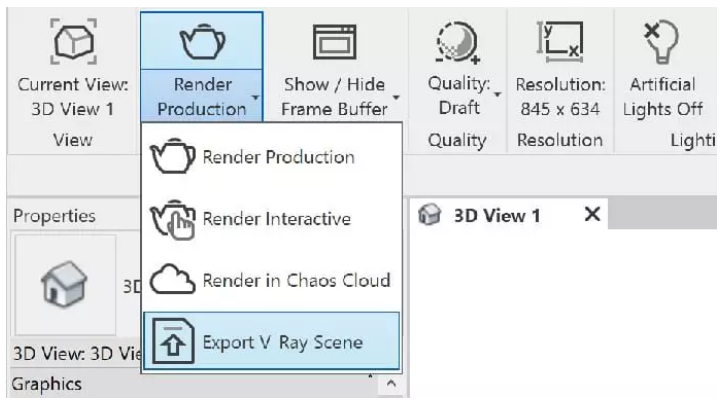
Task: Choose Export V-Ray Scene menu entry
Action: (x=282, y=342)
